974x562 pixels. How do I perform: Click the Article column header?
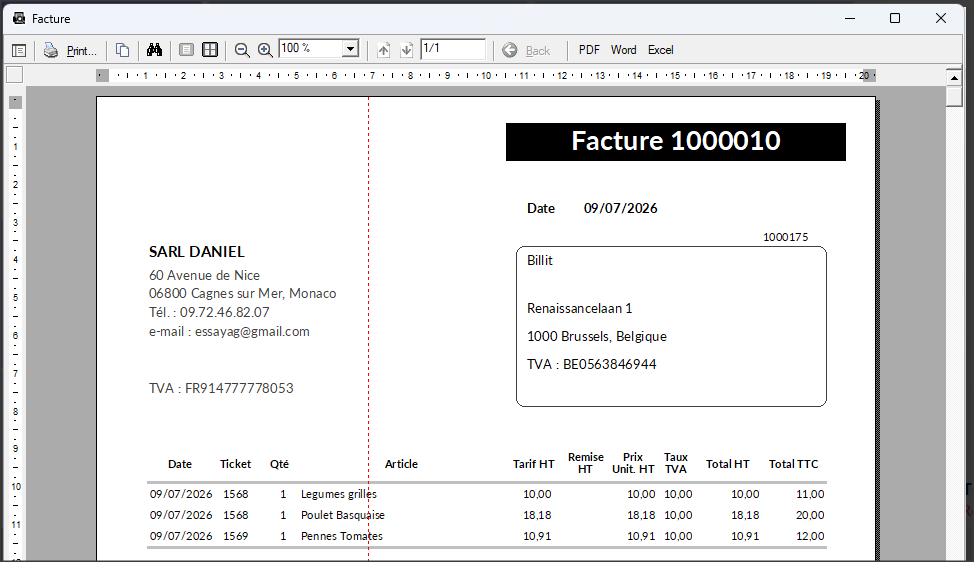401,464
